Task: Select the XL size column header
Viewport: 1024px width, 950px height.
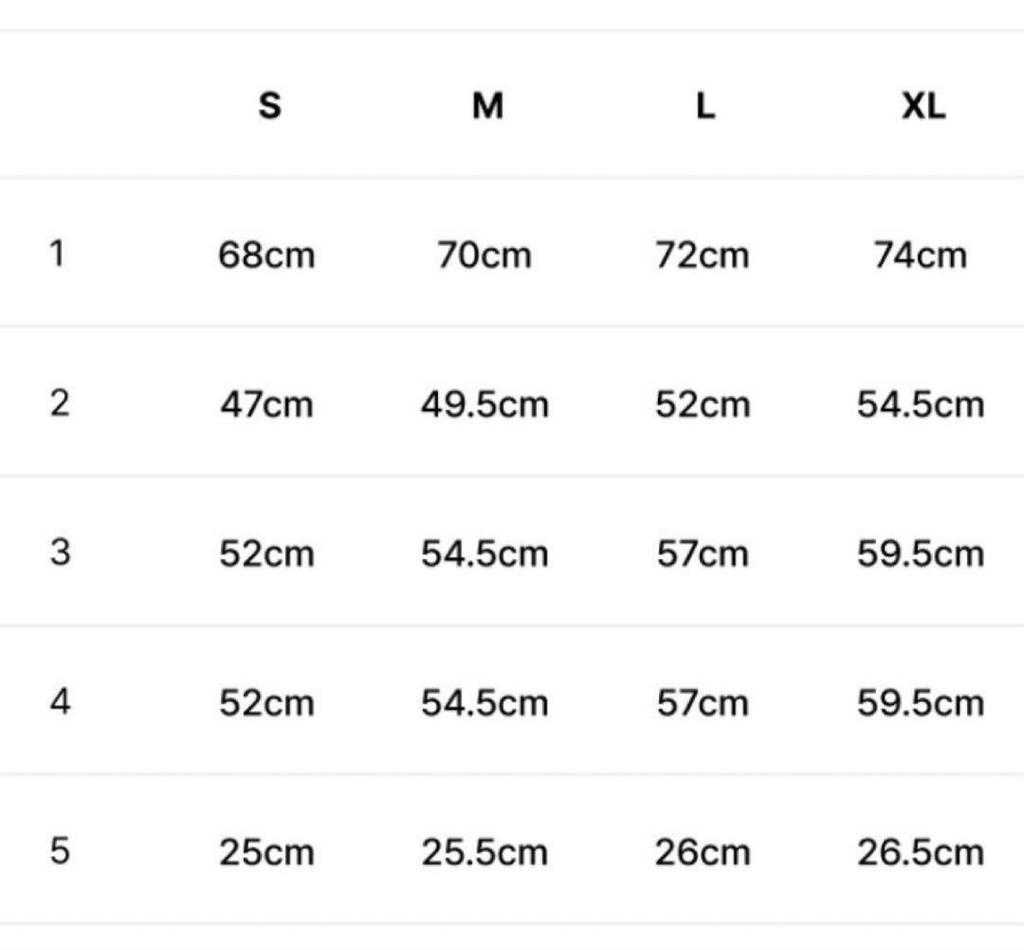Action: [923, 105]
